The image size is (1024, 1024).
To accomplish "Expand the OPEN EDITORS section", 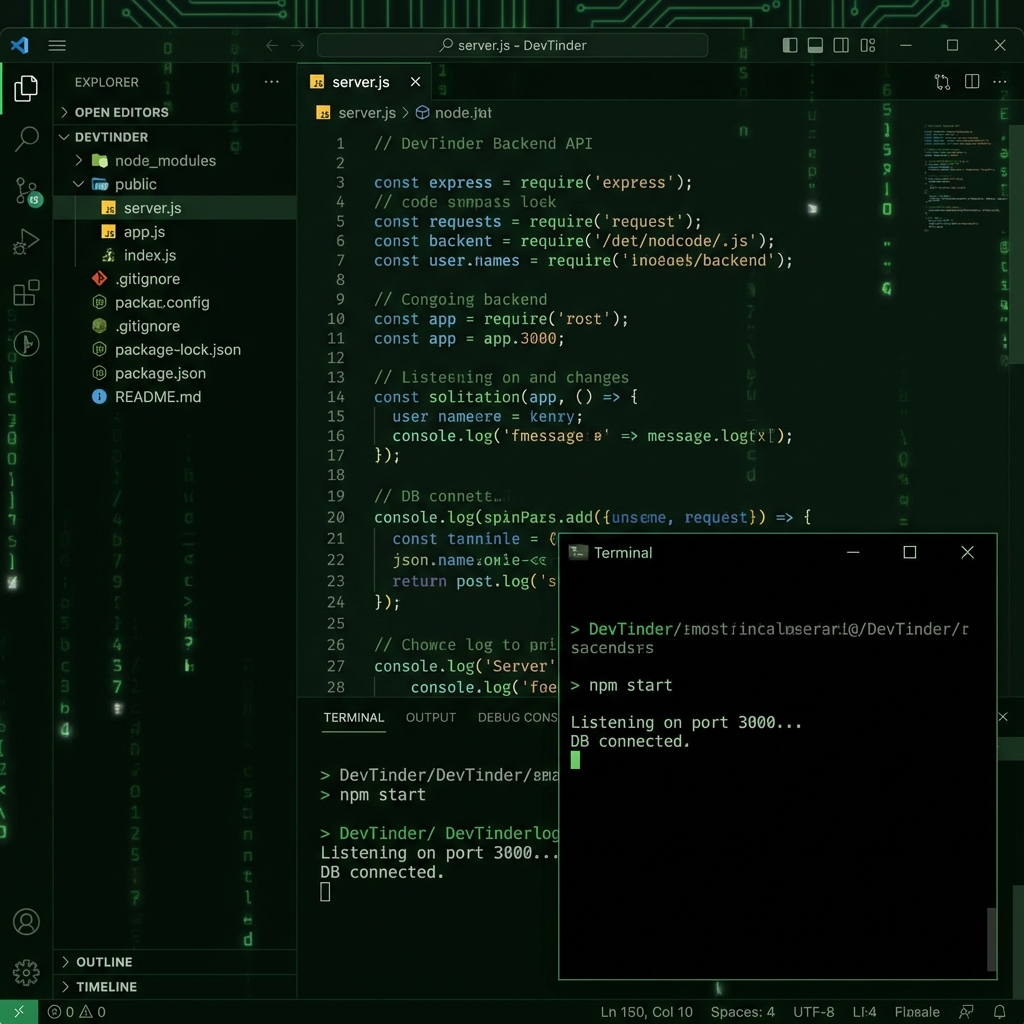I will (121, 112).
